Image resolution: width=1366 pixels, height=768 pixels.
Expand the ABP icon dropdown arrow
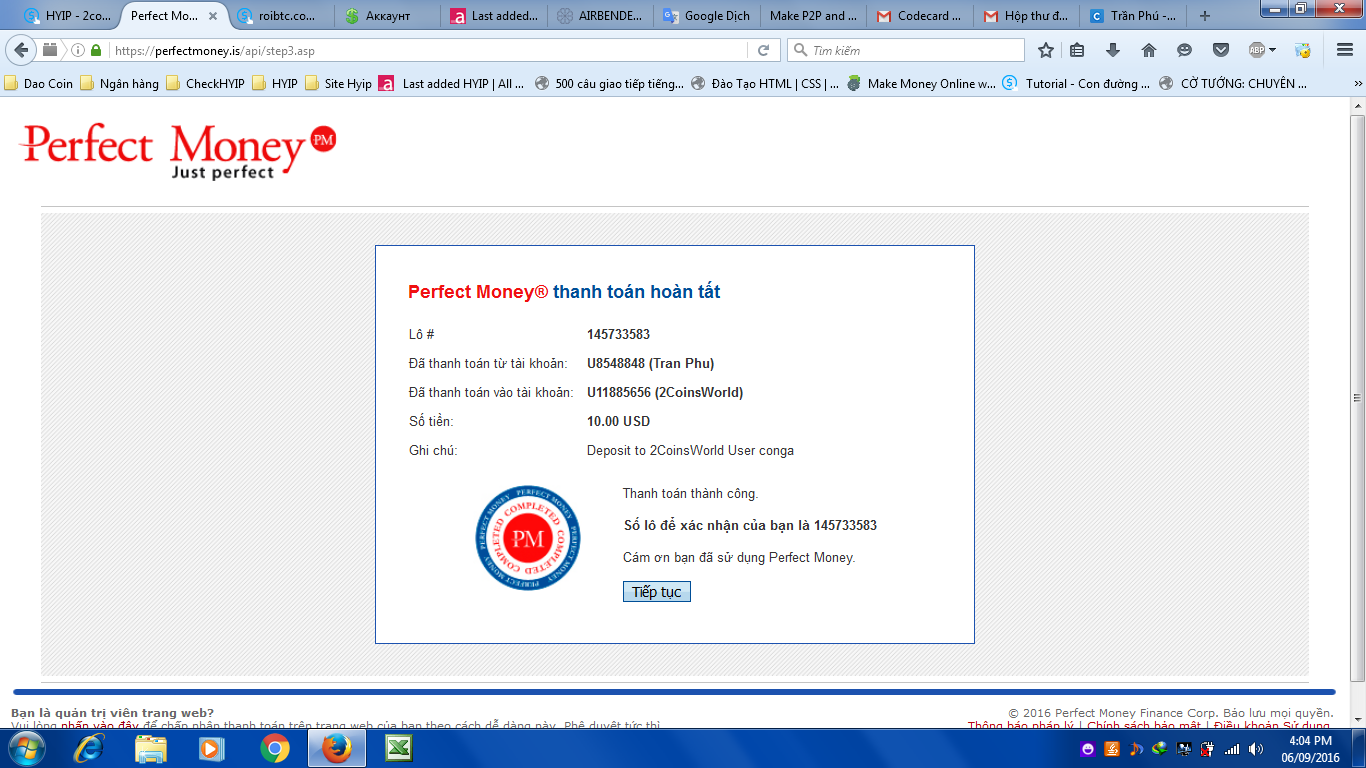click(x=1272, y=50)
